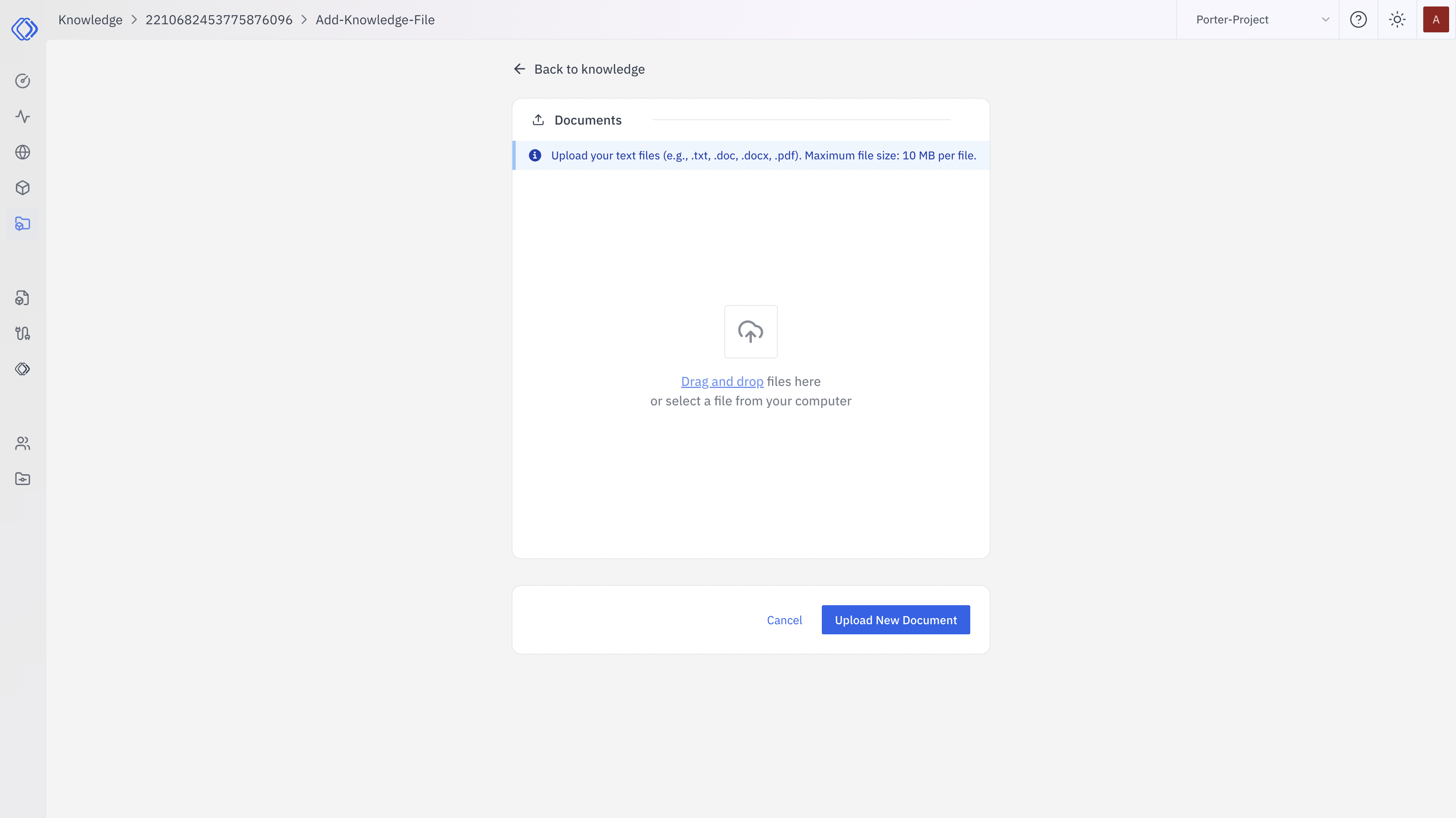Open the team members icon
The width and height of the screenshot is (1456, 818).
click(23, 443)
